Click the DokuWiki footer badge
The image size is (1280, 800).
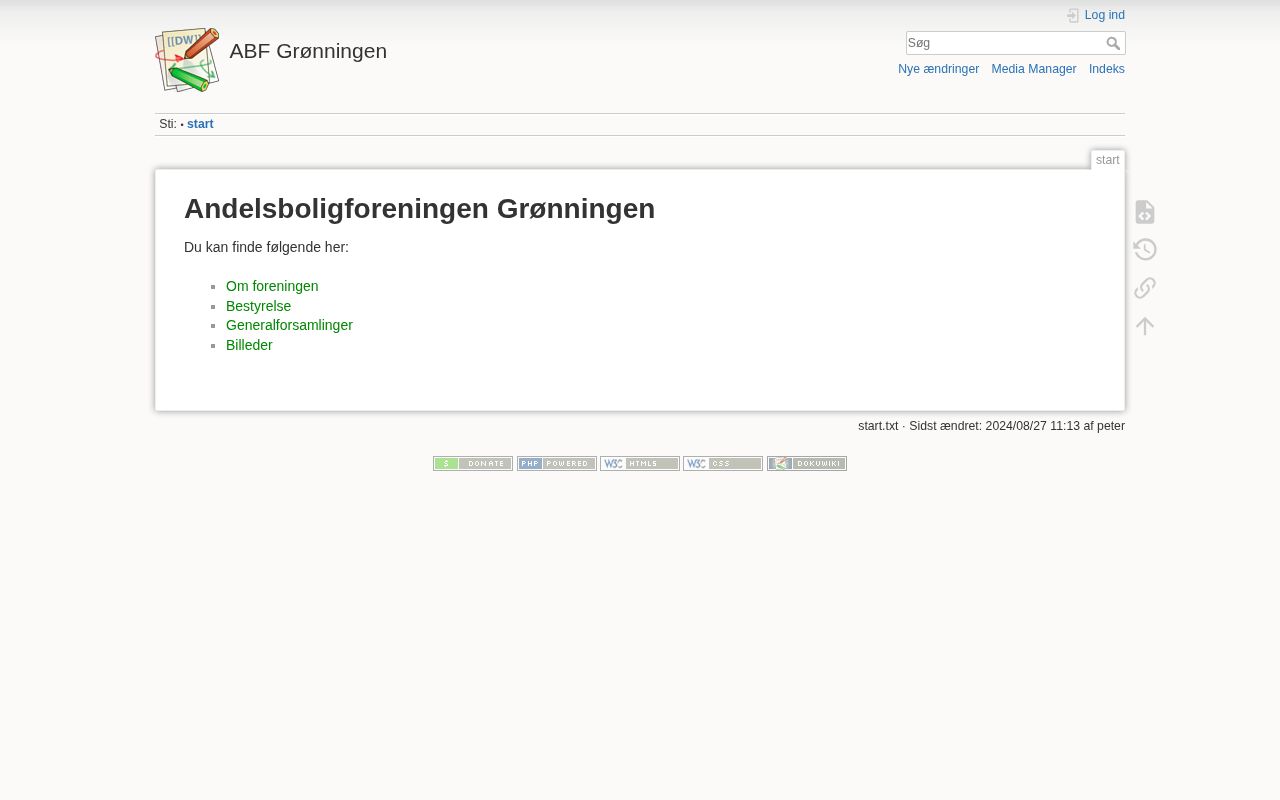tap(806, 464)
